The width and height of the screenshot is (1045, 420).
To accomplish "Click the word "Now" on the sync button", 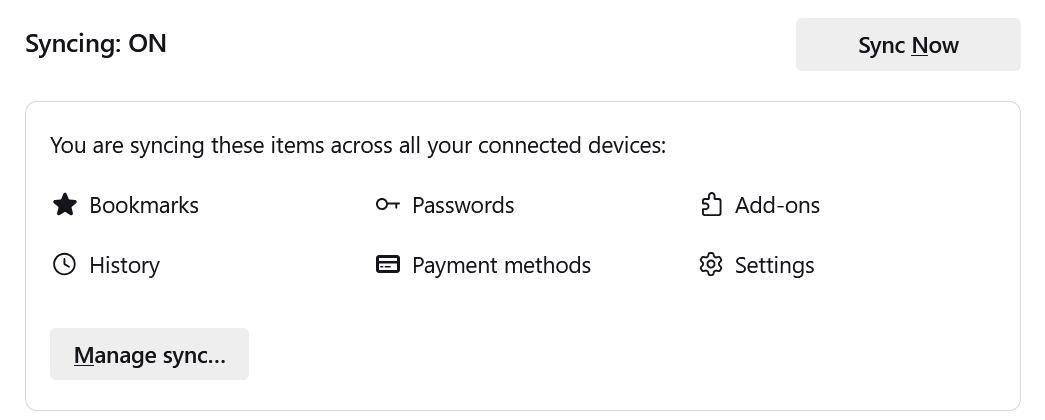I will (x=935, y=45).
